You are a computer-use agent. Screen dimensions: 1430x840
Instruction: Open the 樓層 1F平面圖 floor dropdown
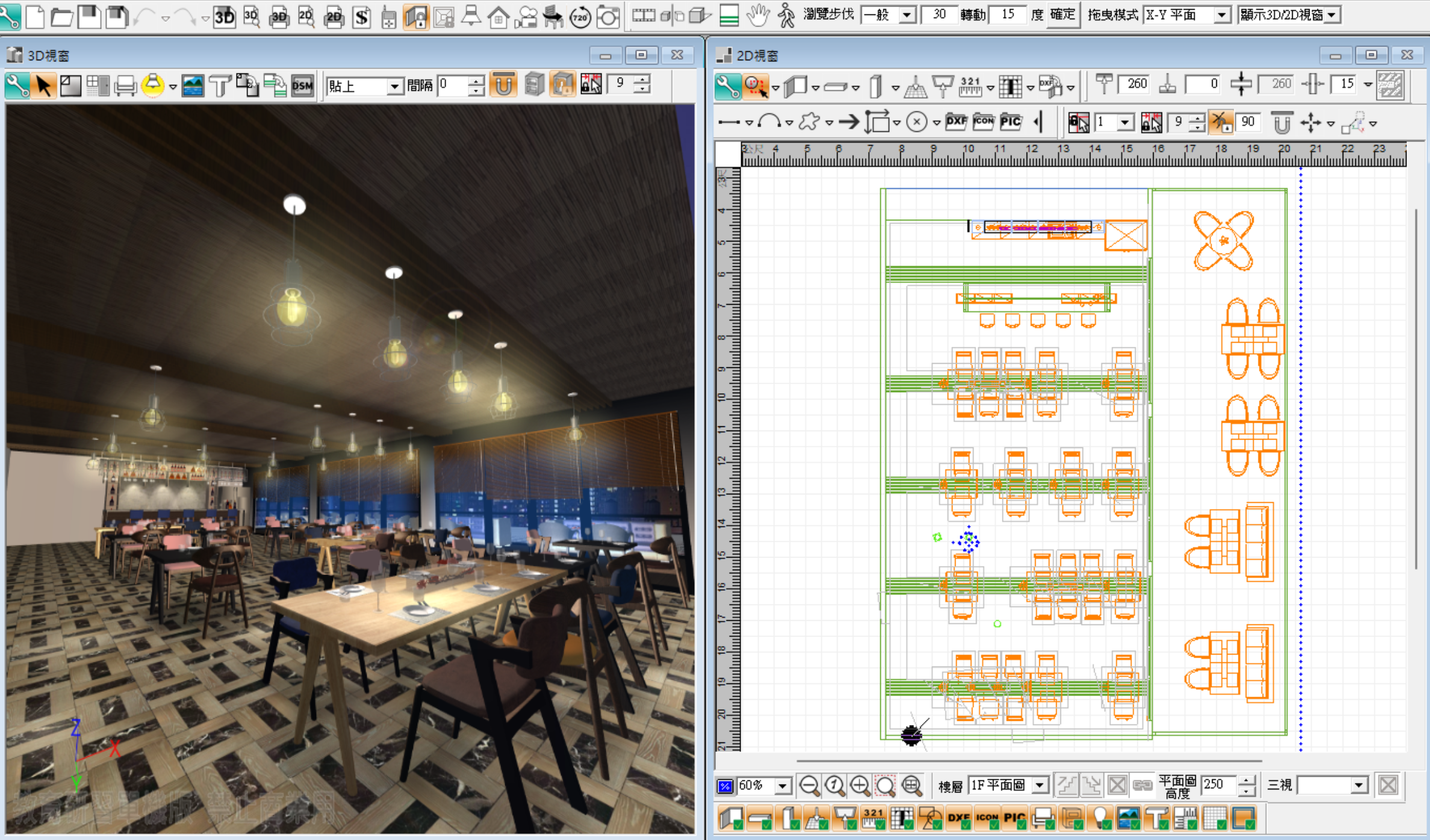1040,785
